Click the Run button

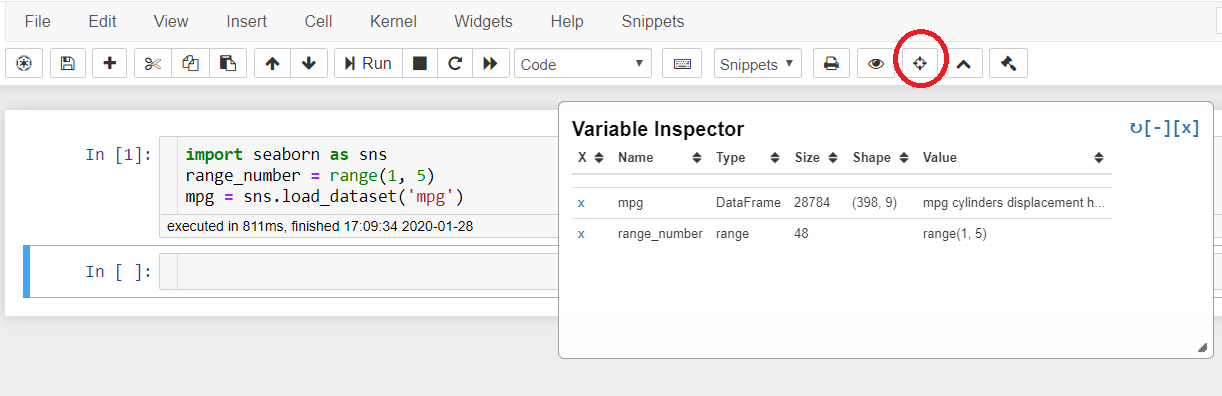pyautogui.click(x=368, y=64)
